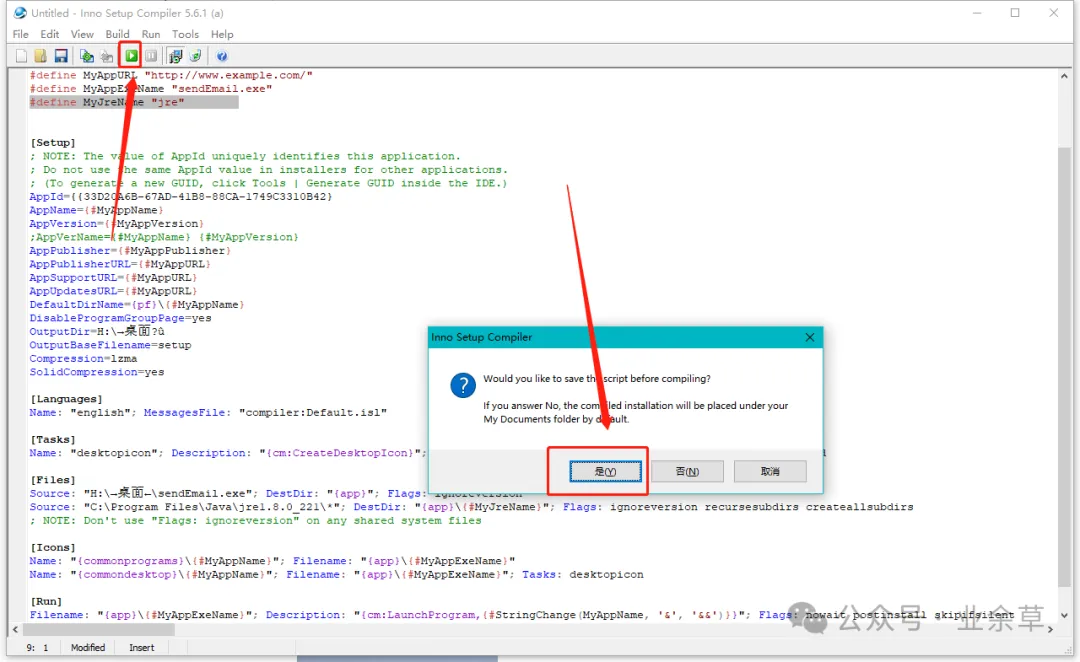Click the [Files] section header
1080x662 pixels.
[52, 480]
